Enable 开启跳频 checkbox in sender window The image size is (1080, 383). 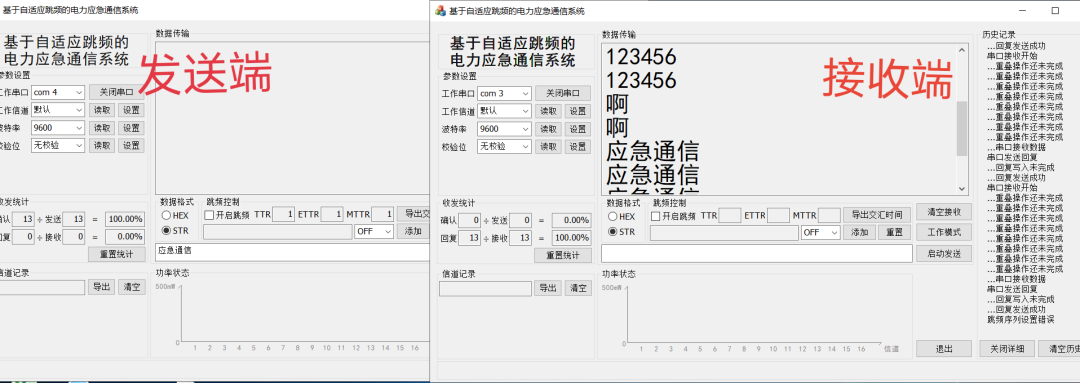click(209, 215)
